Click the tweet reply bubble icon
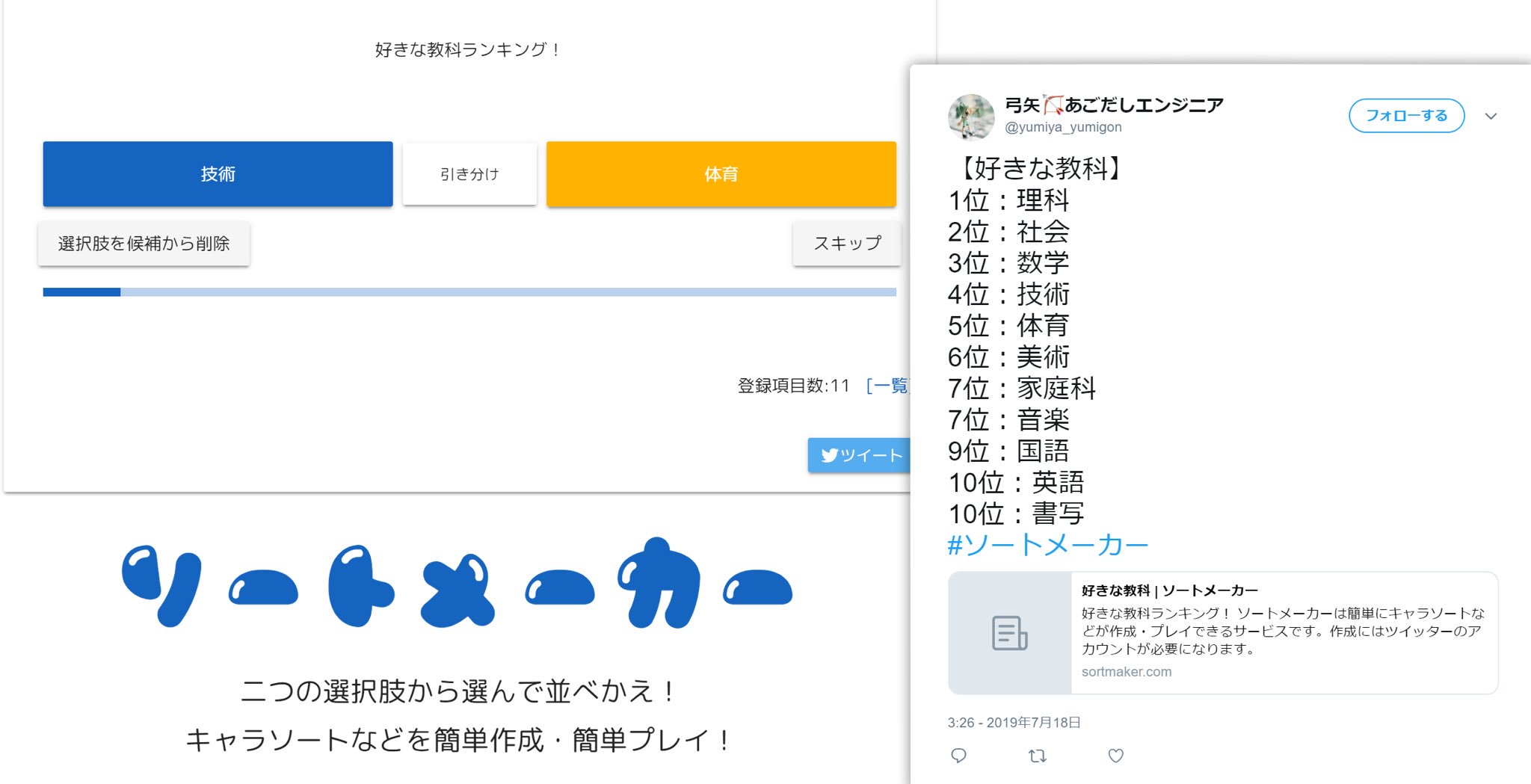The width and height of the screenshot is (1531, 784). click(x=959, y=756)
